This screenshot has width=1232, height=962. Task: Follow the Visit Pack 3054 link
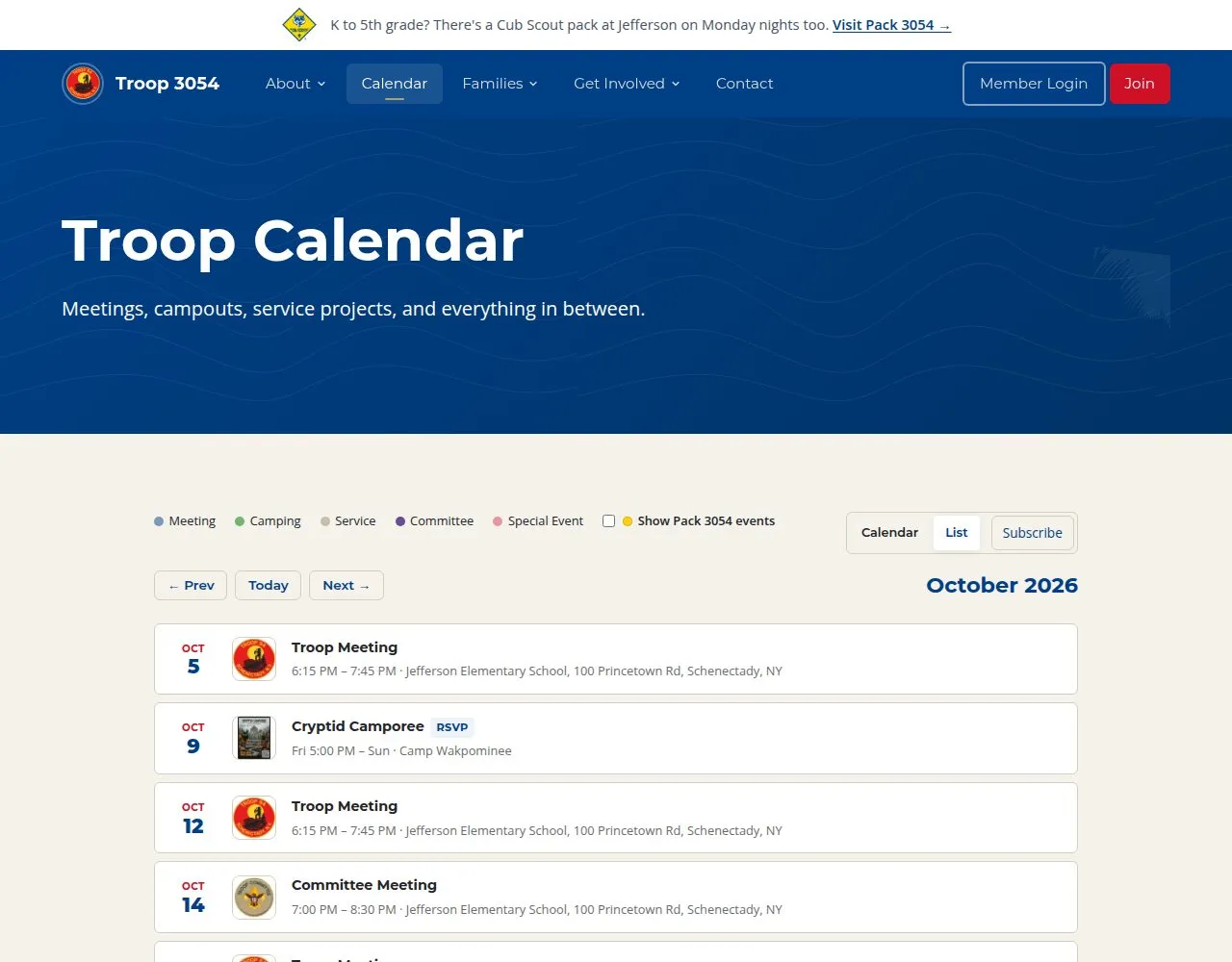click(x=891, y=25)
